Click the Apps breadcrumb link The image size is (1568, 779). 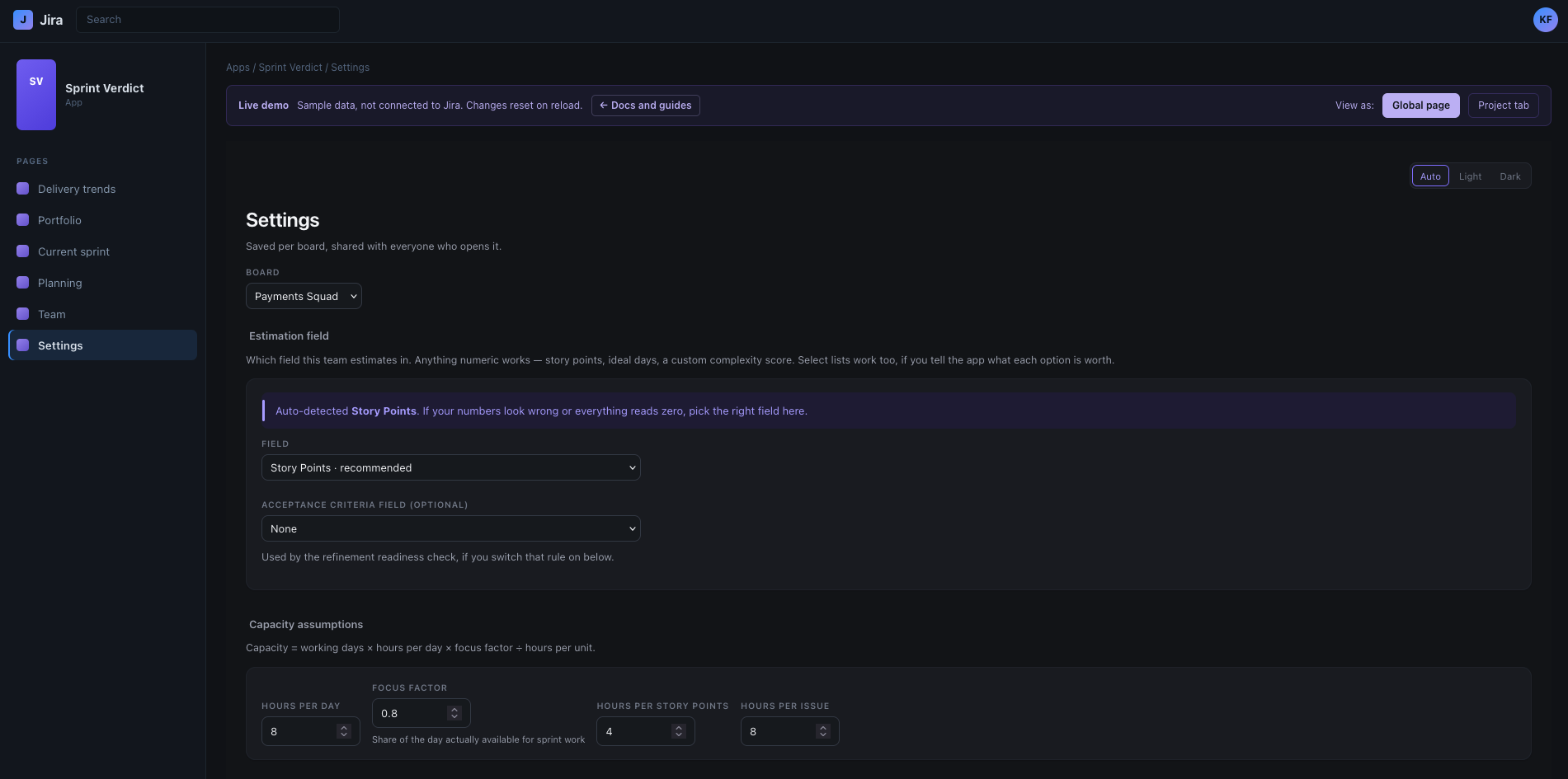(x=238, y=68)
